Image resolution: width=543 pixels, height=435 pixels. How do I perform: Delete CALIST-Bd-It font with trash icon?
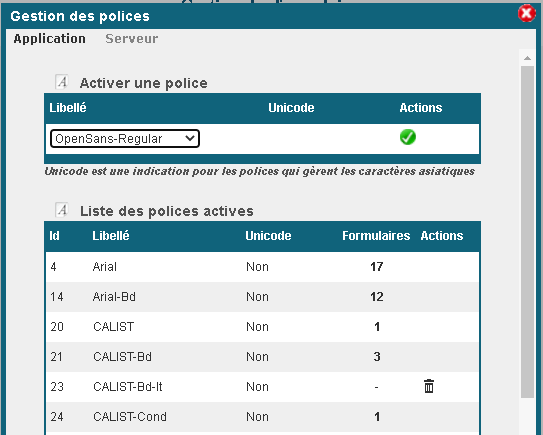tap(429, 386)
